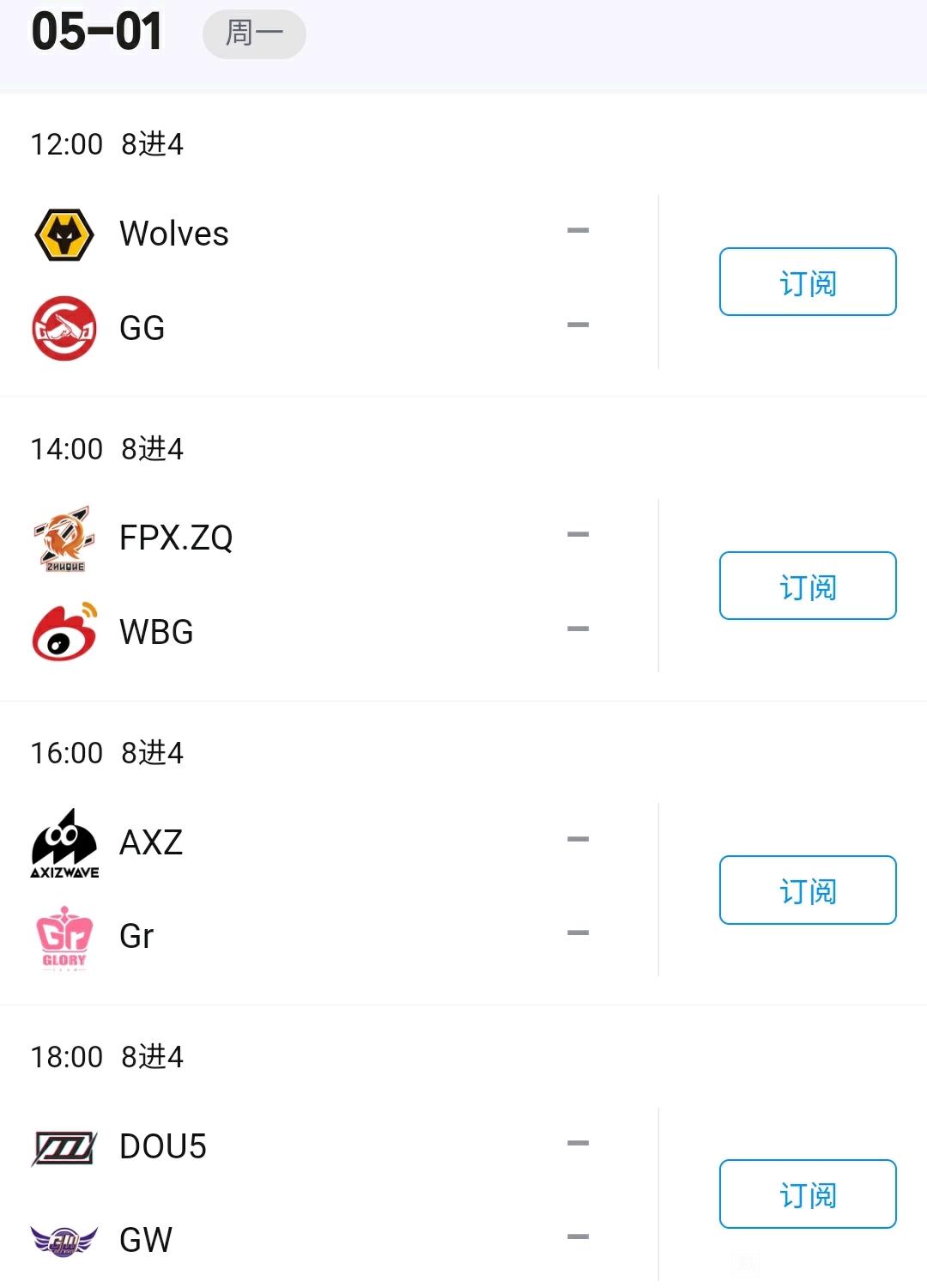Tap the GW winged logo
The width and height of the screenshot is (927, 1288).
[x=64, y=1241]
